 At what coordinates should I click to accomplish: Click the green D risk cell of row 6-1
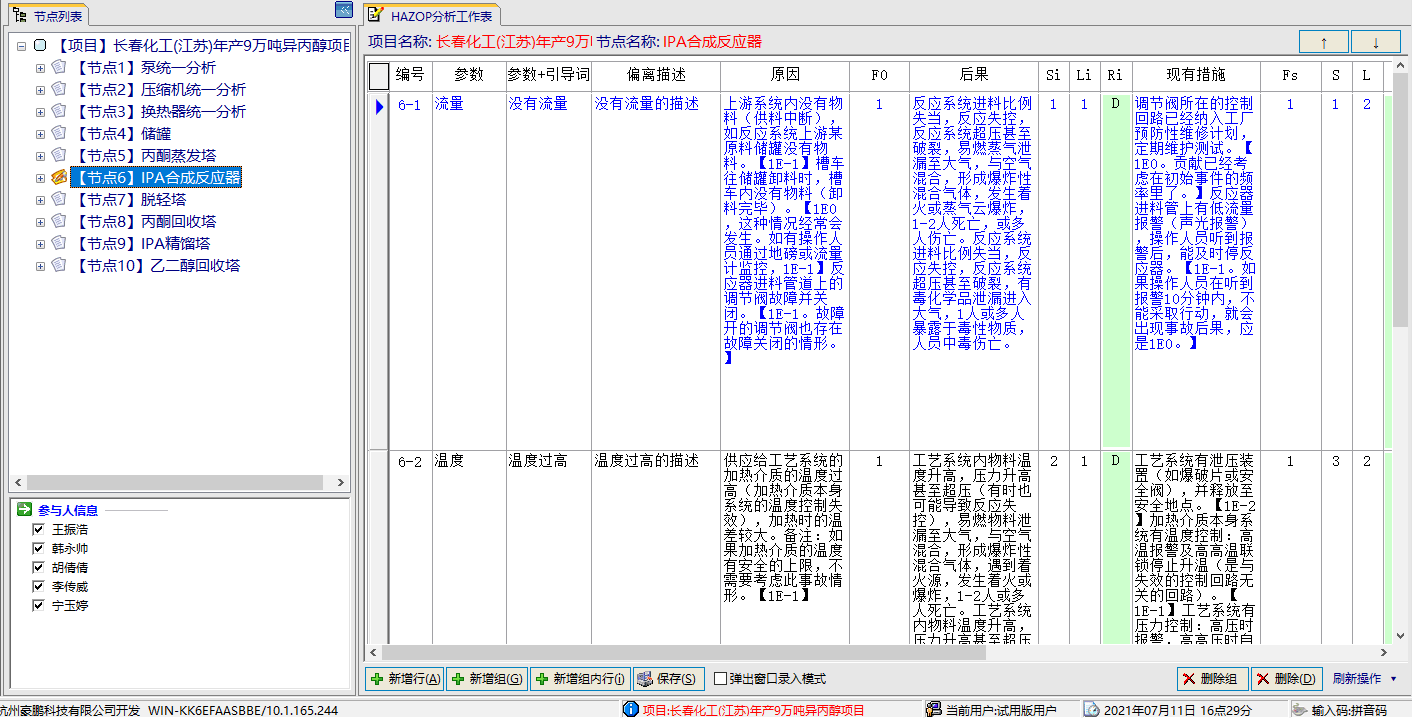tap(1115, 270)
